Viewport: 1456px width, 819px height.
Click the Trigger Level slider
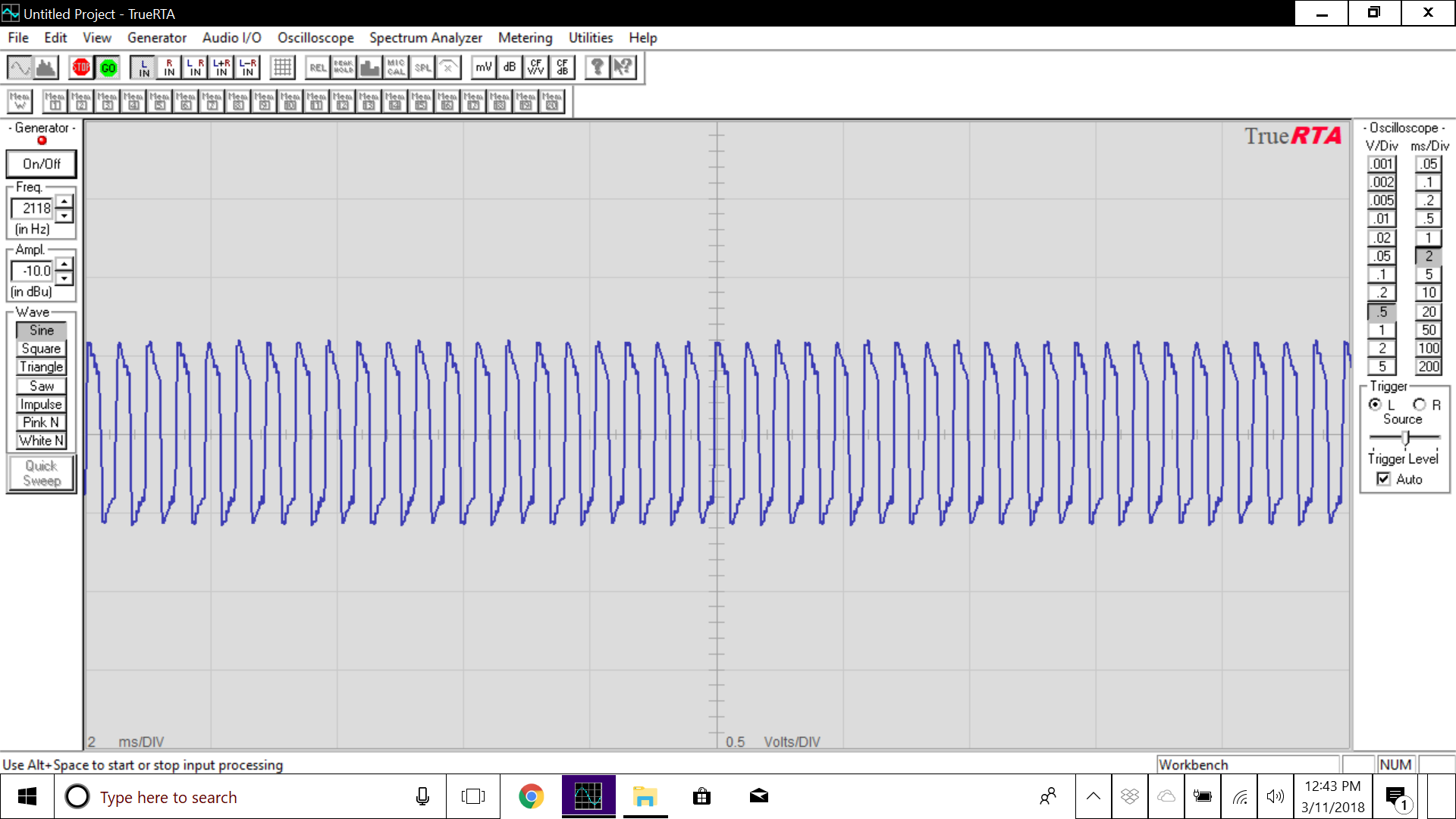[x=1406, y=438]
